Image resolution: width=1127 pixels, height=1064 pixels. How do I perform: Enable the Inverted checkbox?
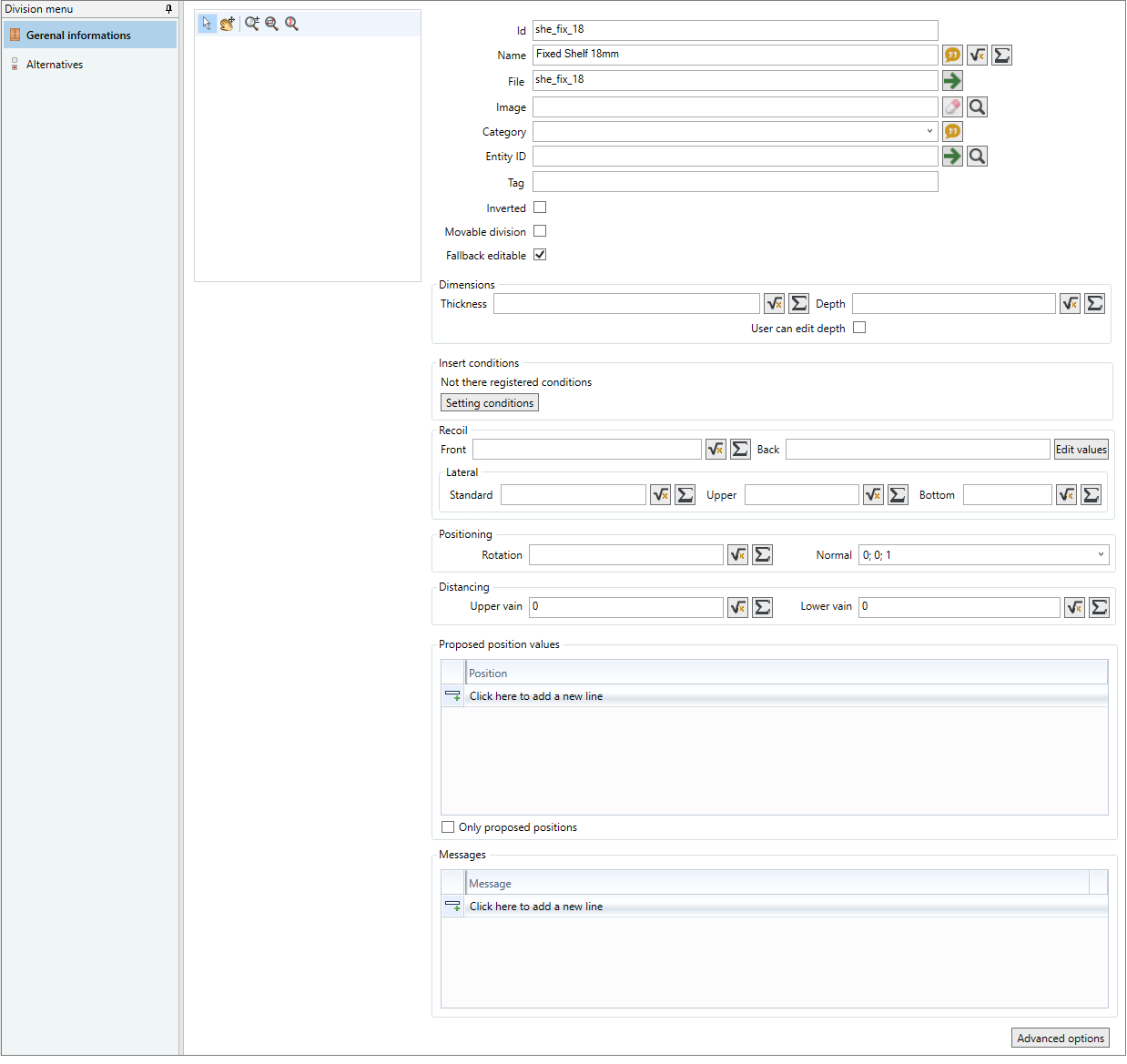tap(540, 208)
